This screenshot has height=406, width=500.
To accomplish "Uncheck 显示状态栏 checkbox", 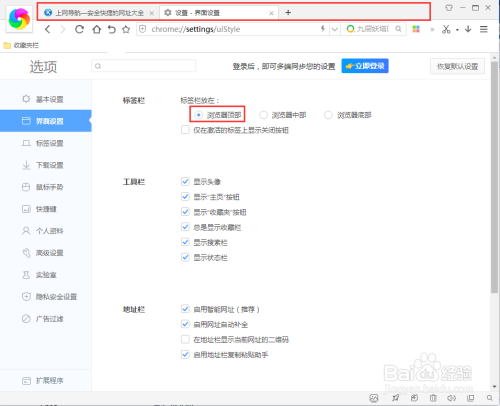I will [185, 257].
